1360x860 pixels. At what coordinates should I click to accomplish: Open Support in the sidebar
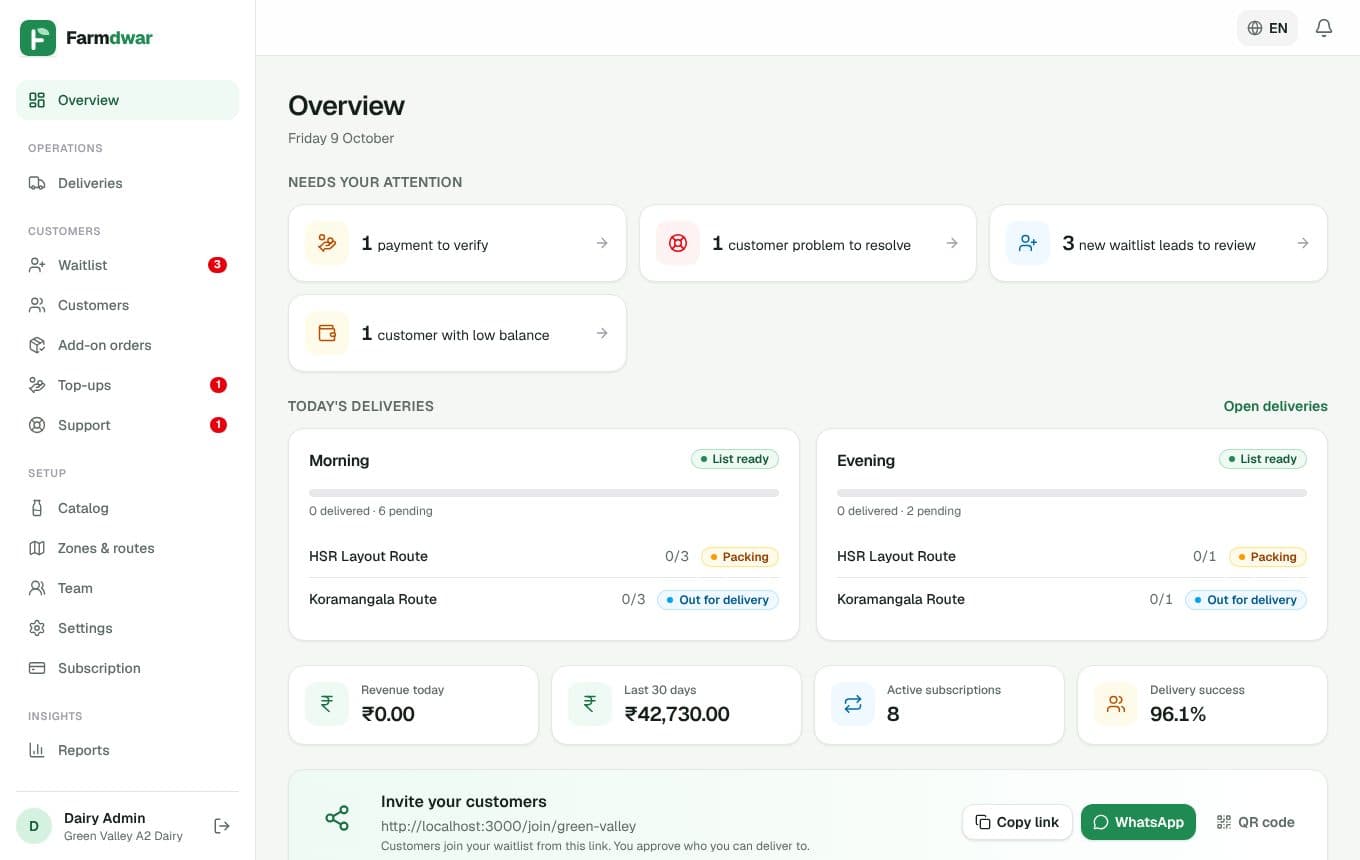128,425
